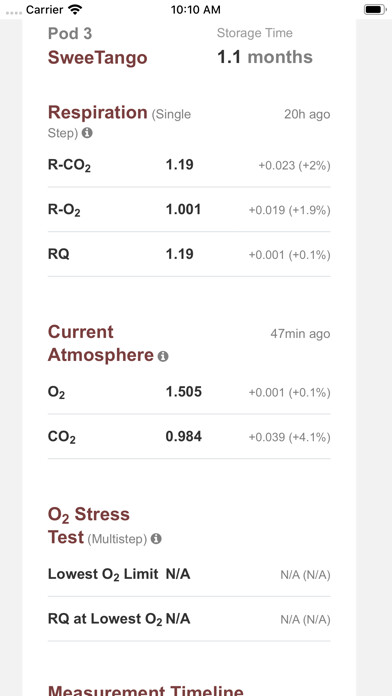Tap the Current Atmosphere heading
Viewport: 392px width, 696px height.
click(101, 344)
